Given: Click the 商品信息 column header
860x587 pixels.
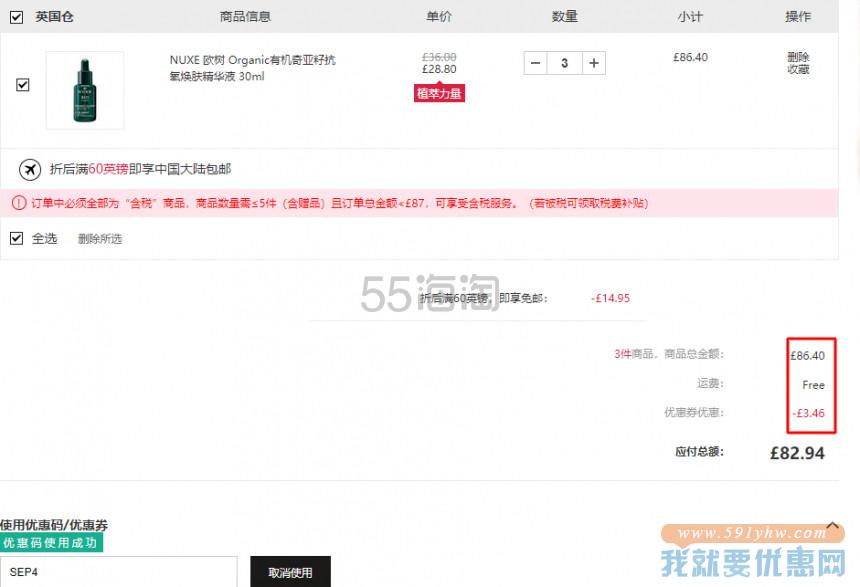Looking at the screenshot, I should (x=245, y=16).
